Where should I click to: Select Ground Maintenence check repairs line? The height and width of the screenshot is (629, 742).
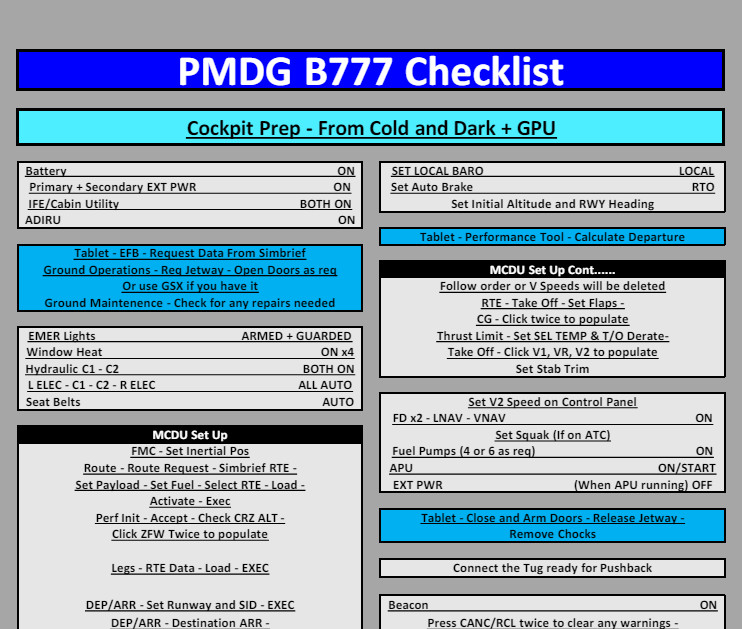coord(190,303)
